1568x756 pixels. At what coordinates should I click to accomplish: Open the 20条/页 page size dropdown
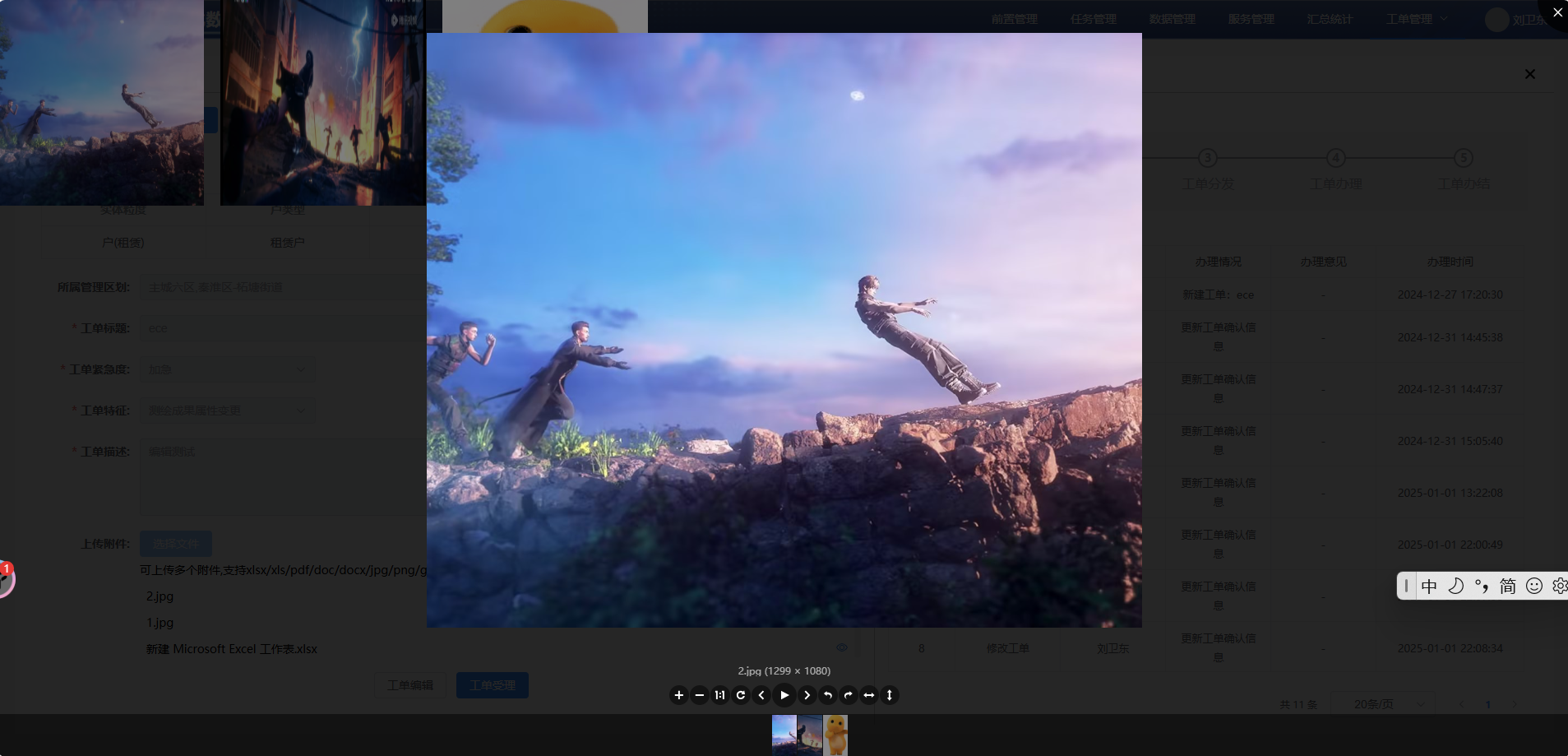click(1382, 704)
